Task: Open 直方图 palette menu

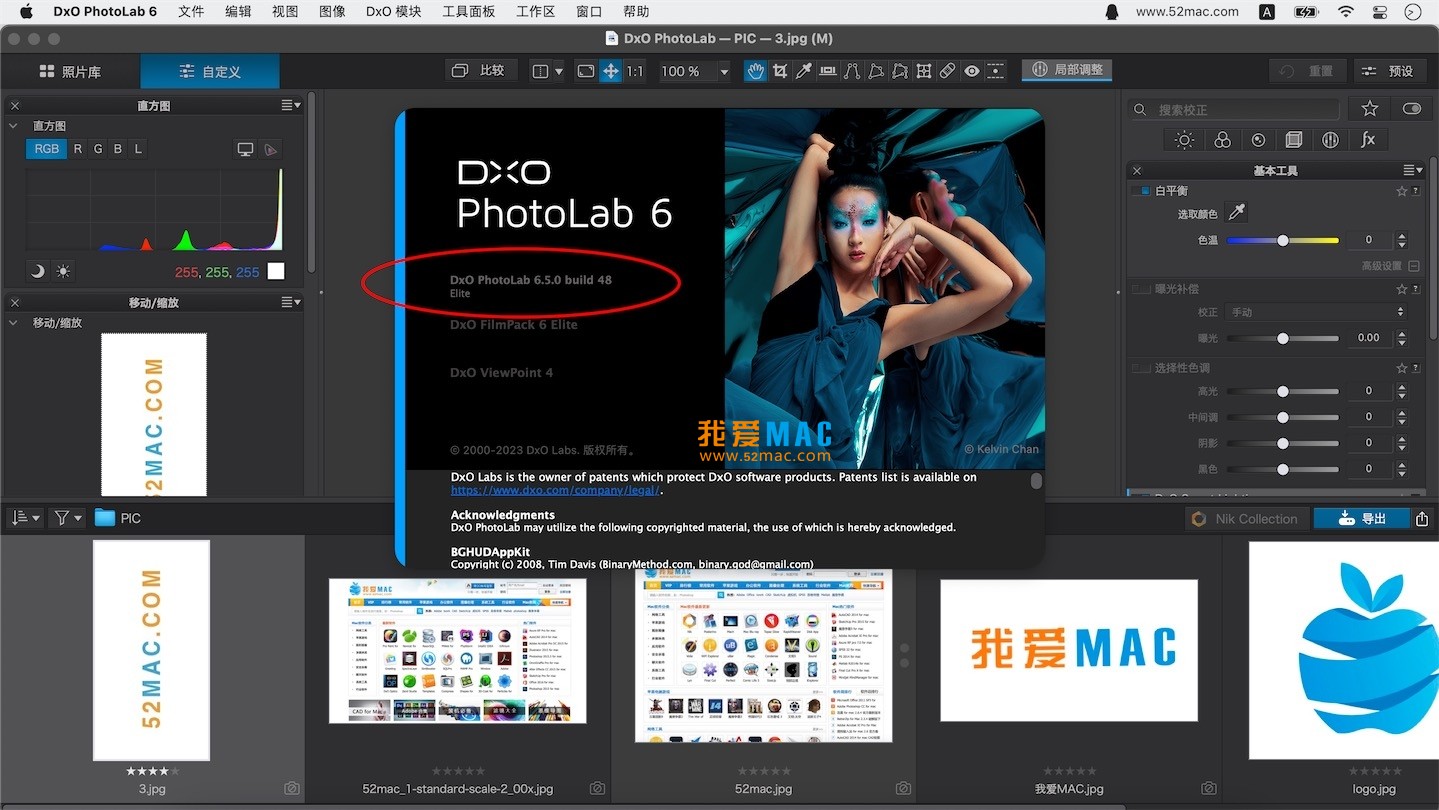Action: click(291, 105)
